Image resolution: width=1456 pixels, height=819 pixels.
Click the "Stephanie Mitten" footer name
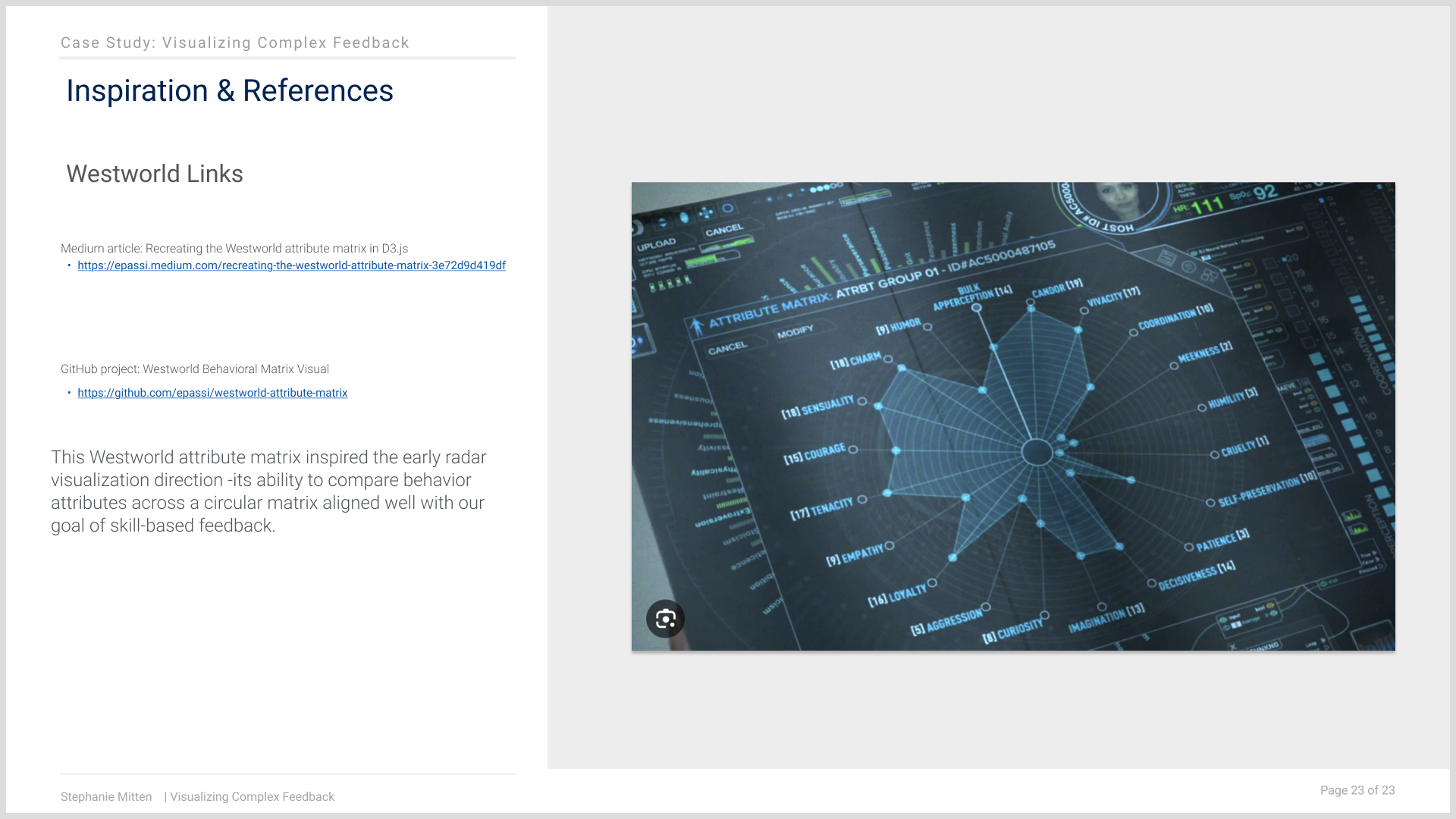(x=106, y=797)
